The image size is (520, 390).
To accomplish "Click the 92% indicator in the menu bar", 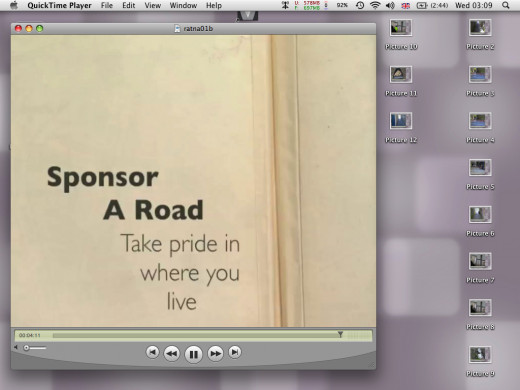I will pos(342,5).
